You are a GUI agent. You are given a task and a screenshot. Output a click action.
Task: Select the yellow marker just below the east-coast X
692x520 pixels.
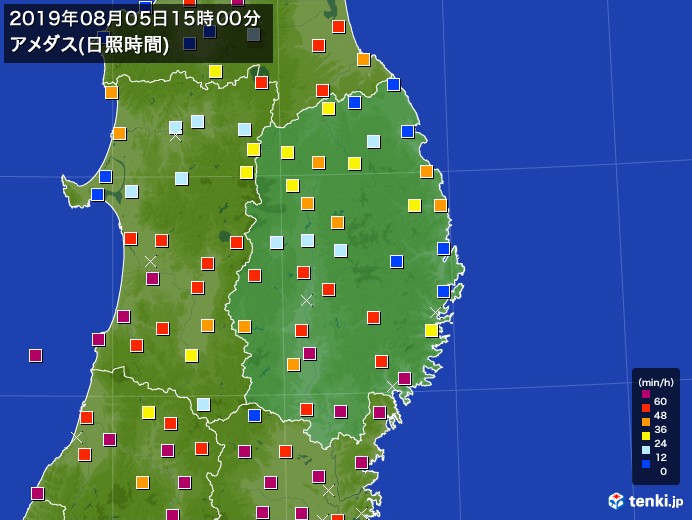point(432,331)
